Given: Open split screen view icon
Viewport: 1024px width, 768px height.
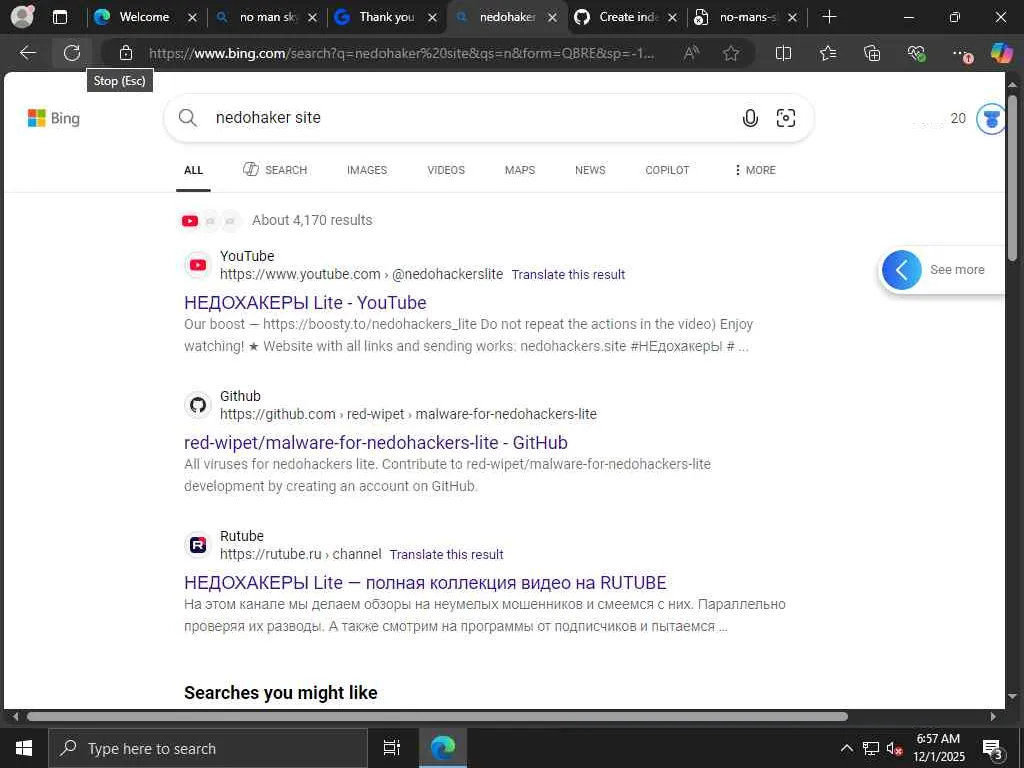Looking at the screenshot, I should coord(783,53).
